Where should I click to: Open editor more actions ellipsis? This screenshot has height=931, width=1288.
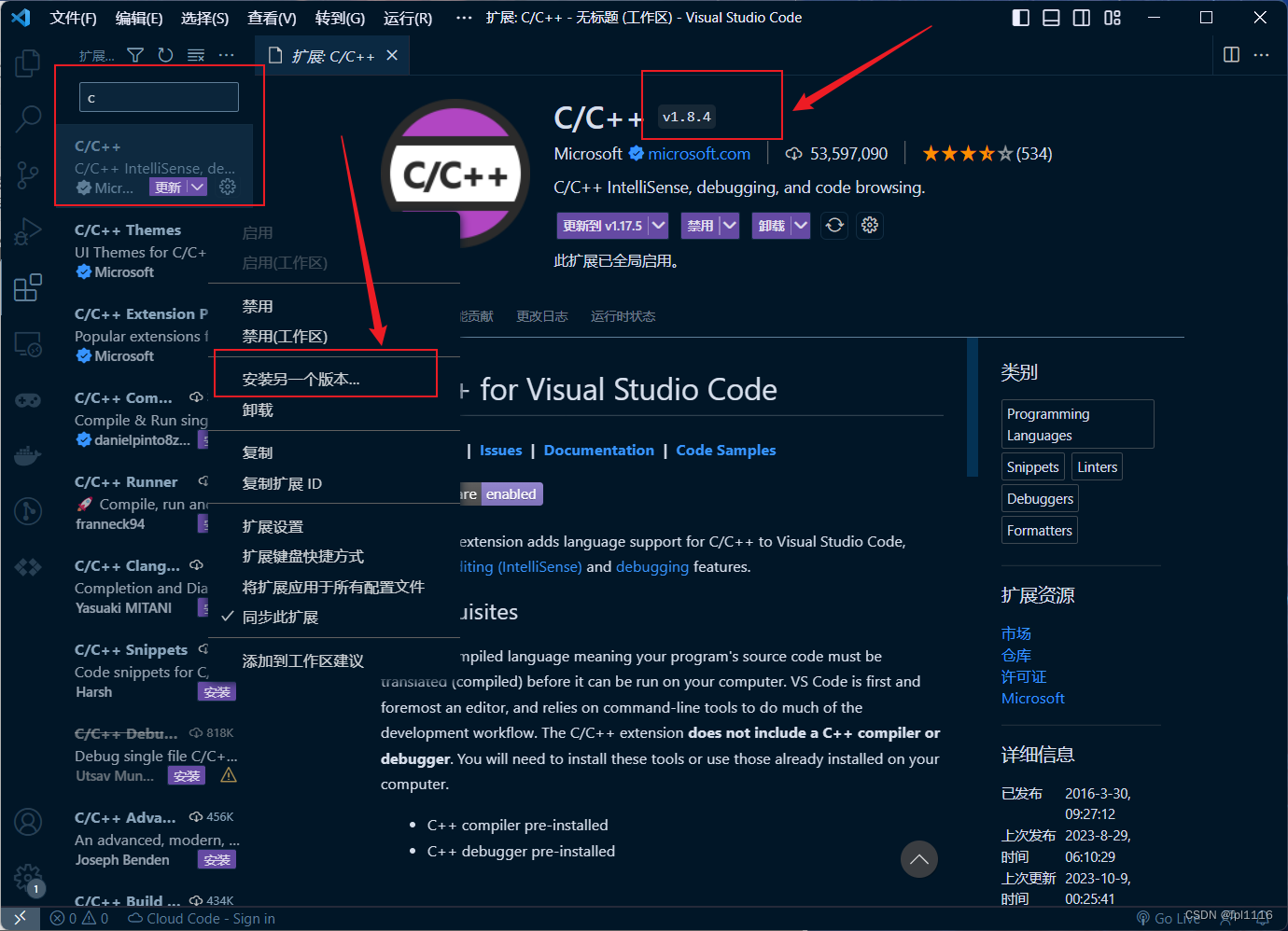pyautogui.click(x=1262, y=55)
